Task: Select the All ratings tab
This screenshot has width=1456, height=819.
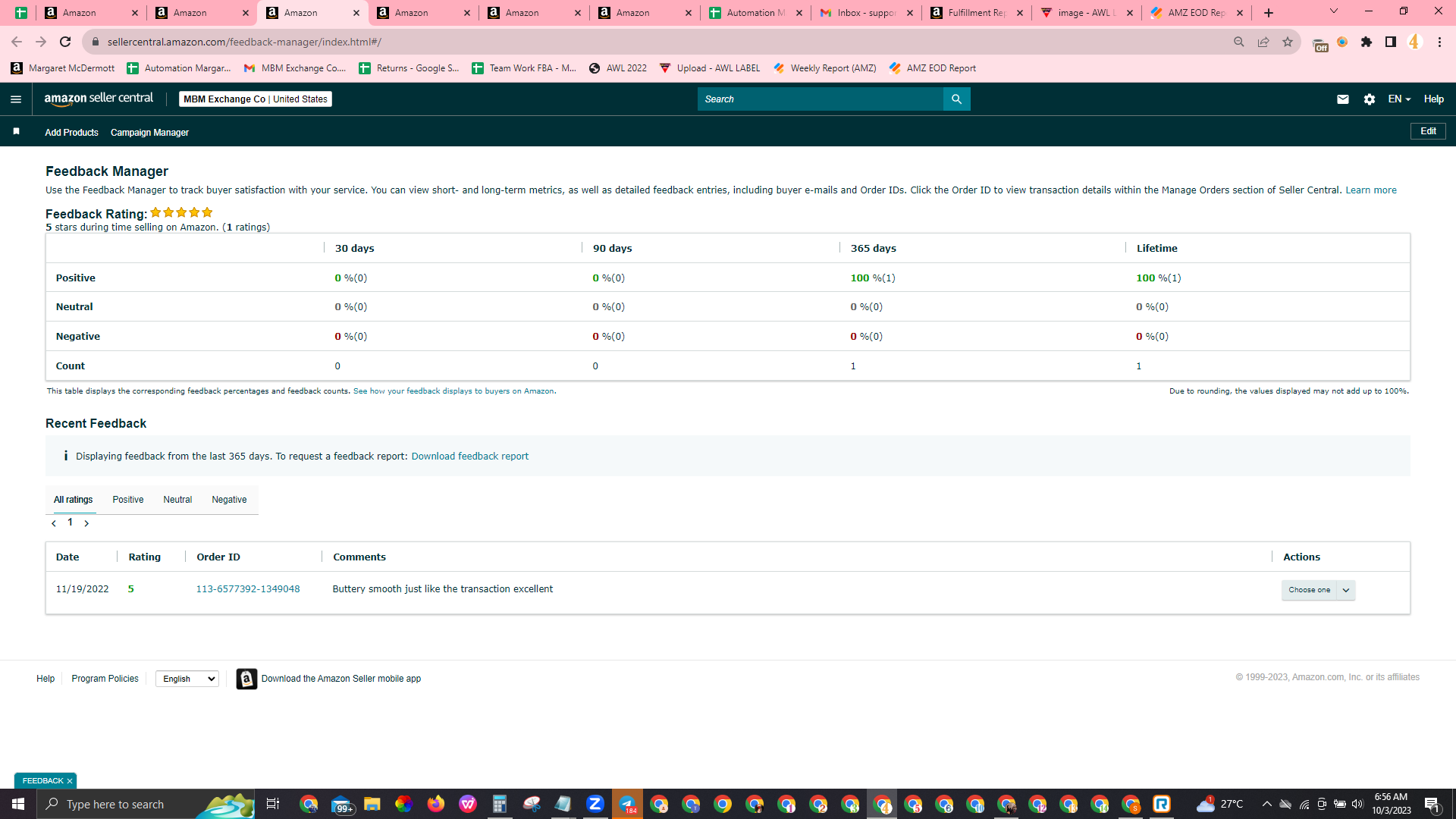Action: [x=74, y=500]
